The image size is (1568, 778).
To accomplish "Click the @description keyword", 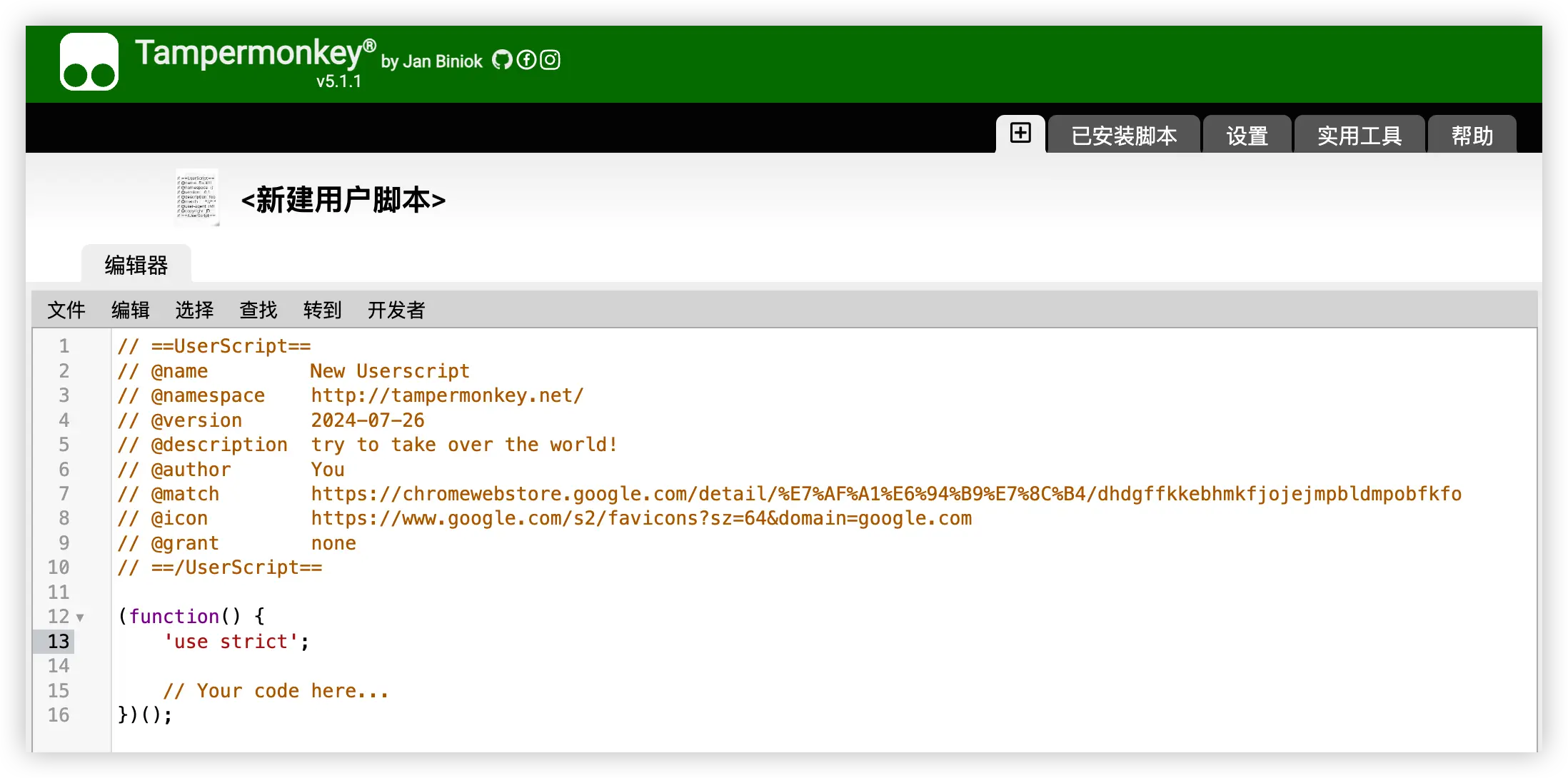I will [x=219, y=445].
